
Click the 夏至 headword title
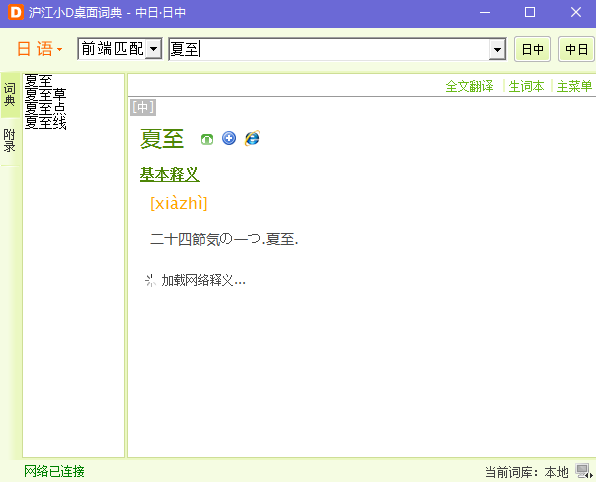click(x=162, y=138)
